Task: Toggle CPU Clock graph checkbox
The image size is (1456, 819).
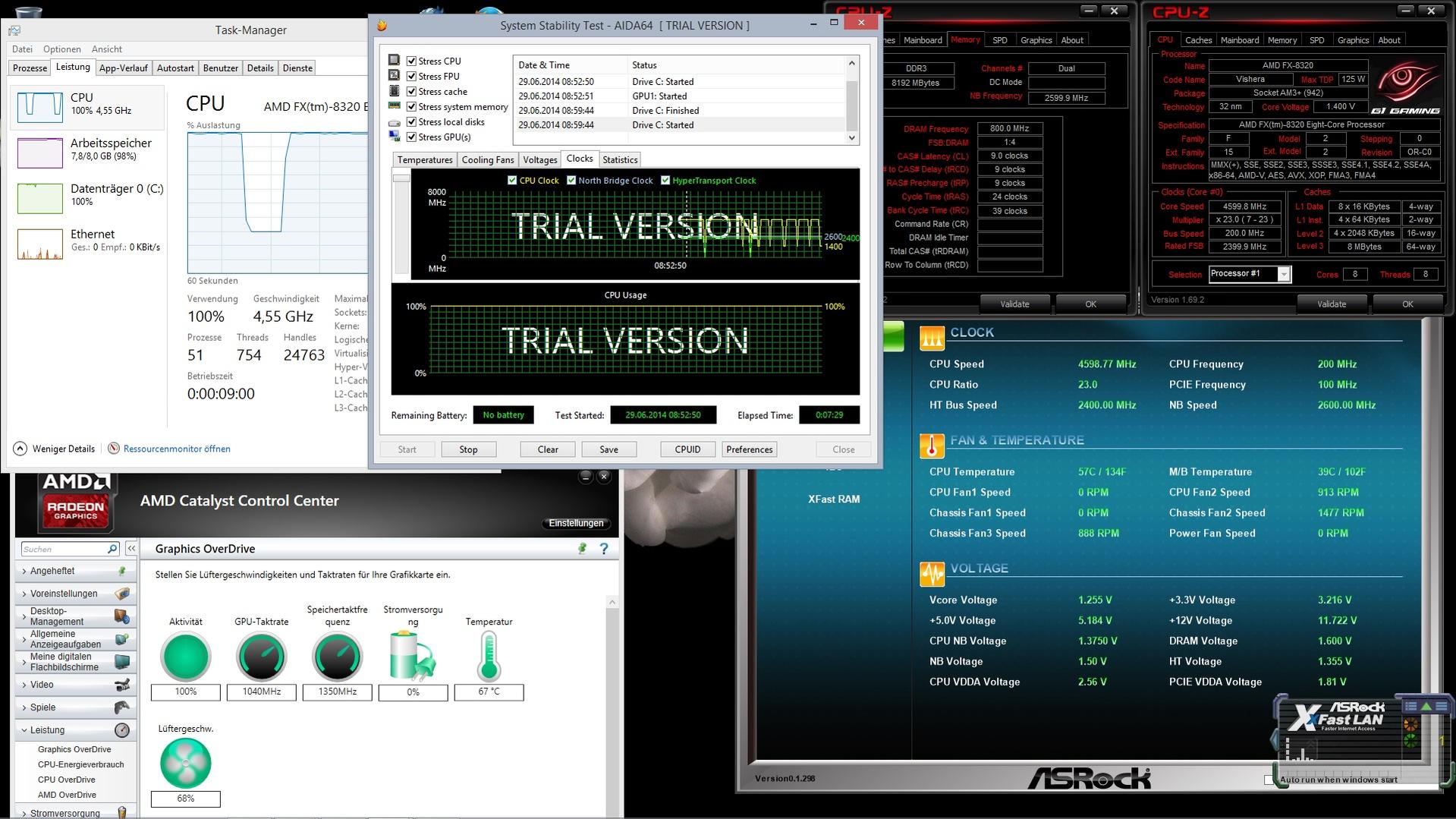Action: [512, 180]
